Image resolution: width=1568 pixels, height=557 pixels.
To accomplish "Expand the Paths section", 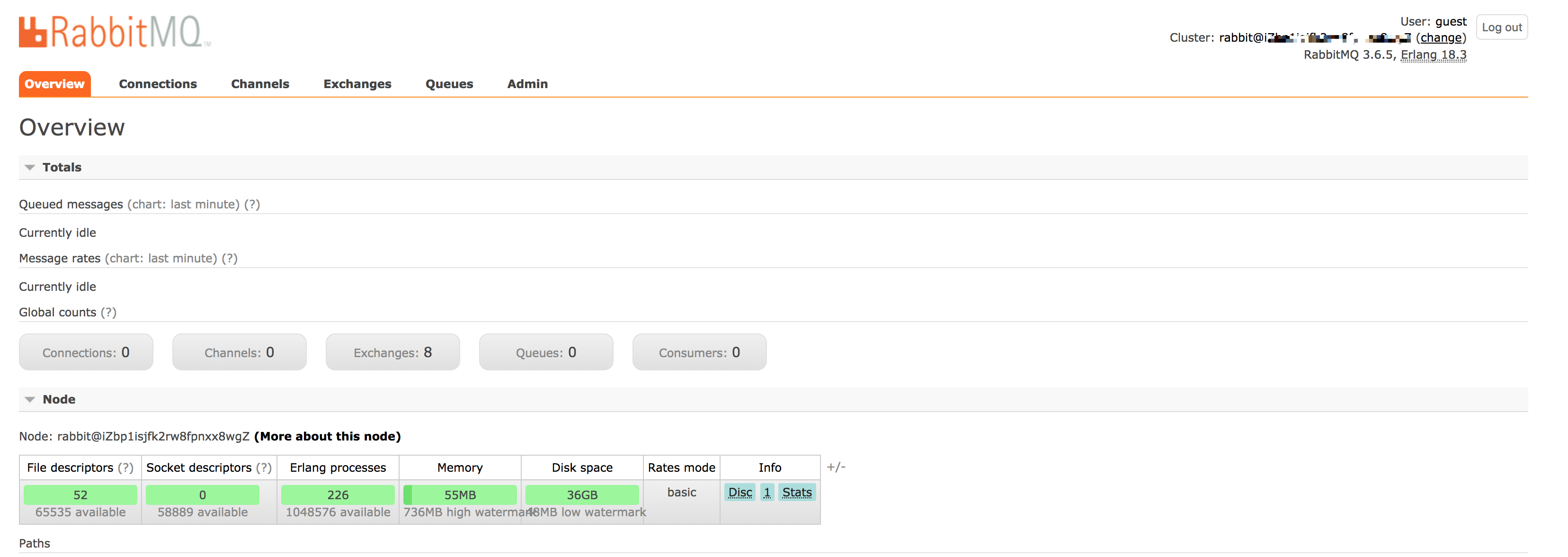I will pos(35,544).
